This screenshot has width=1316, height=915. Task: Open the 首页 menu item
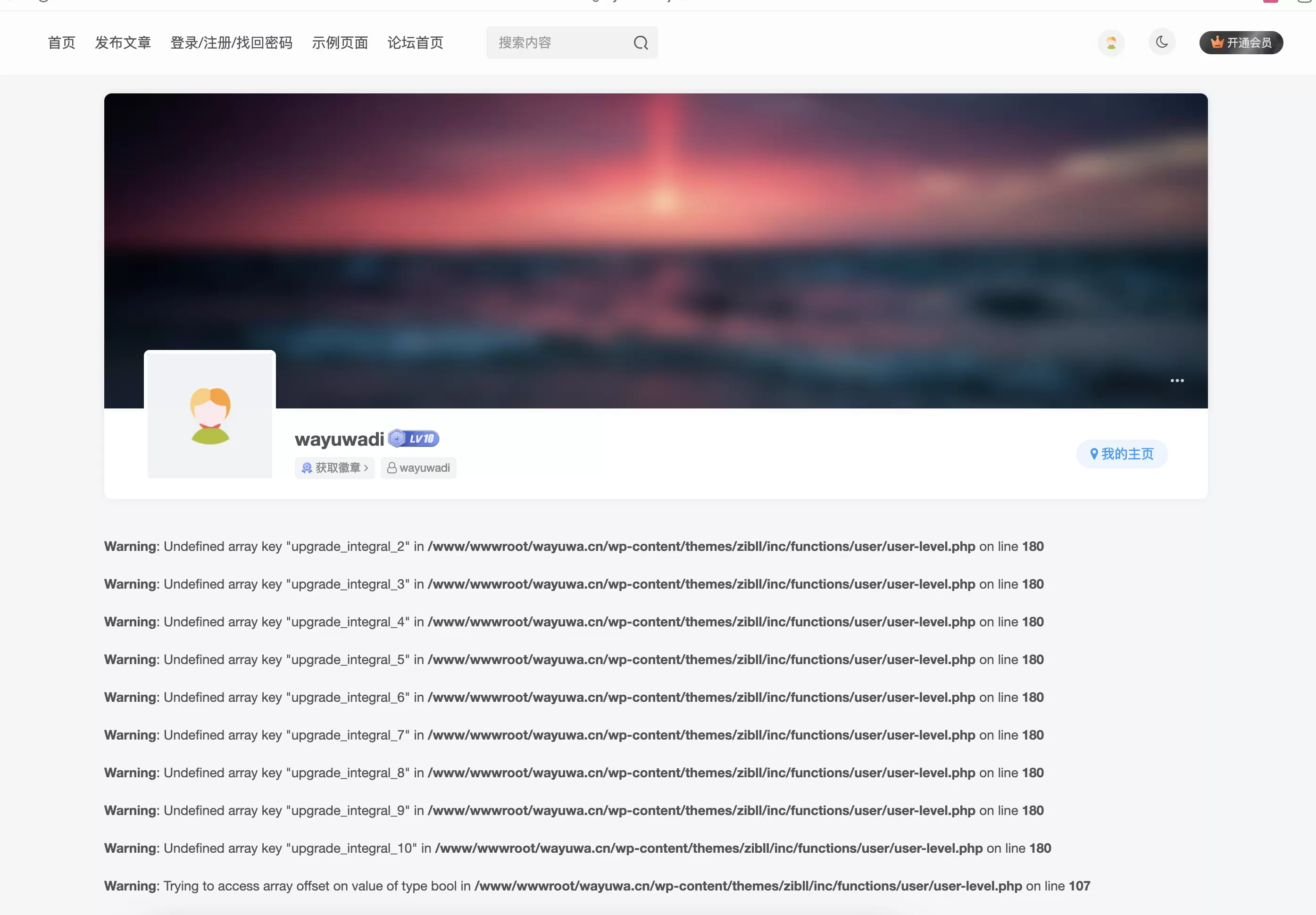(61, 43)
